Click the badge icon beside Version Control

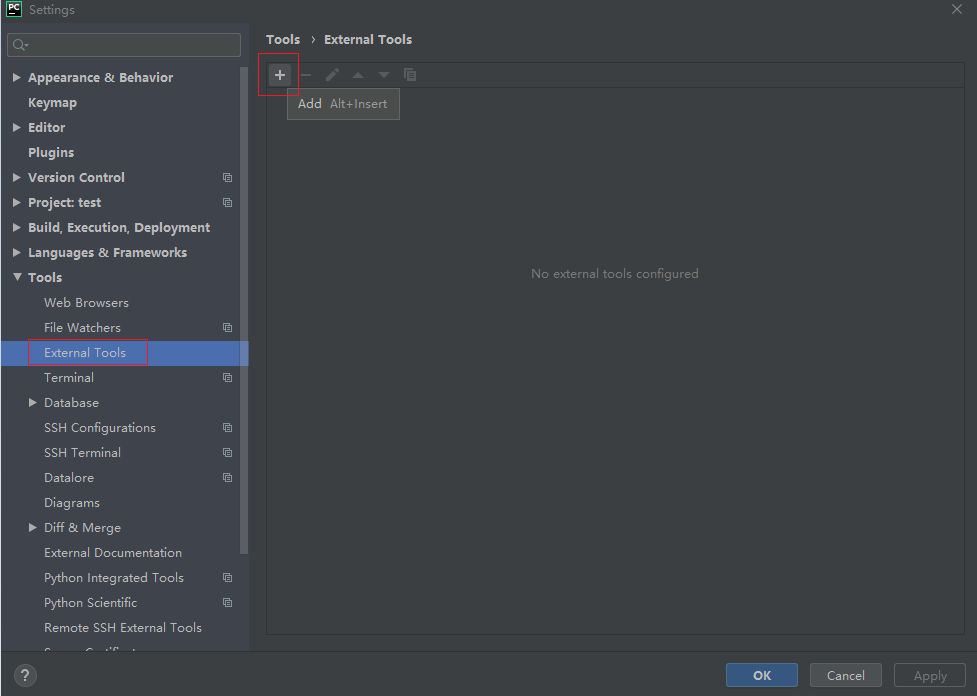pyautogui.click(x=227, y=177)
